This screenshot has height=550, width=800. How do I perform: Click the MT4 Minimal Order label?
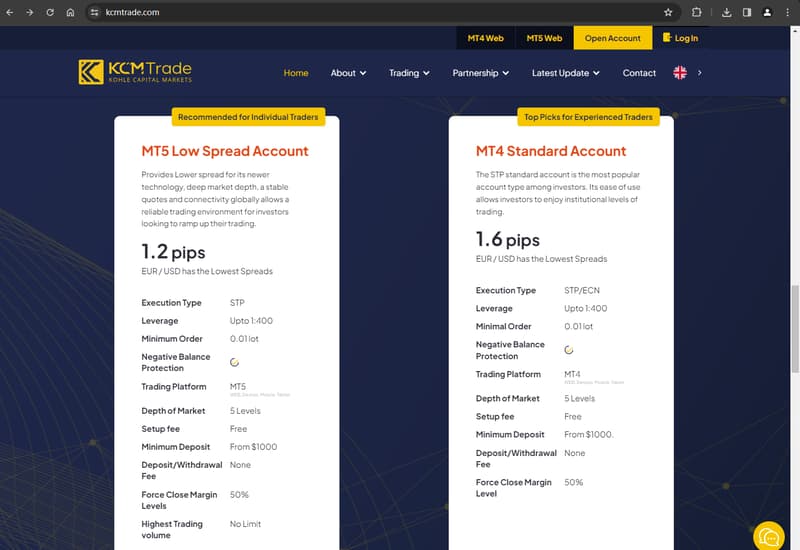click(x=504, y=327)
